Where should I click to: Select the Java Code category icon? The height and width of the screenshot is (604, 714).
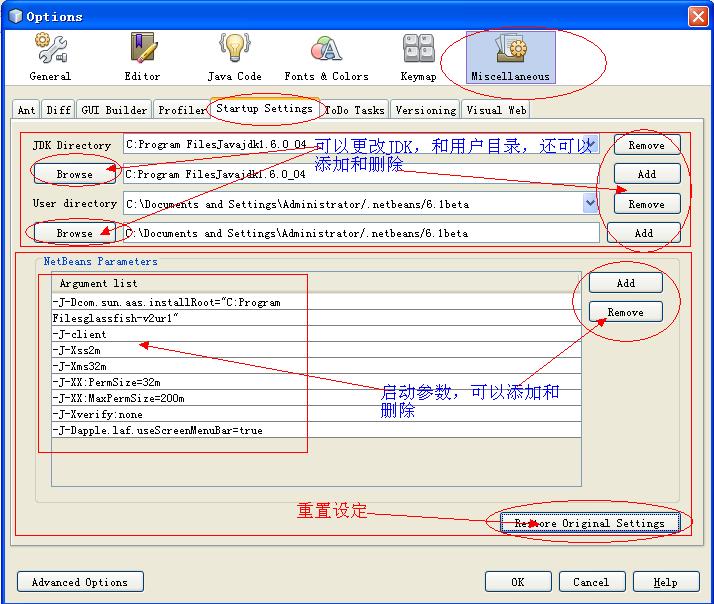(x=235, y=57)
